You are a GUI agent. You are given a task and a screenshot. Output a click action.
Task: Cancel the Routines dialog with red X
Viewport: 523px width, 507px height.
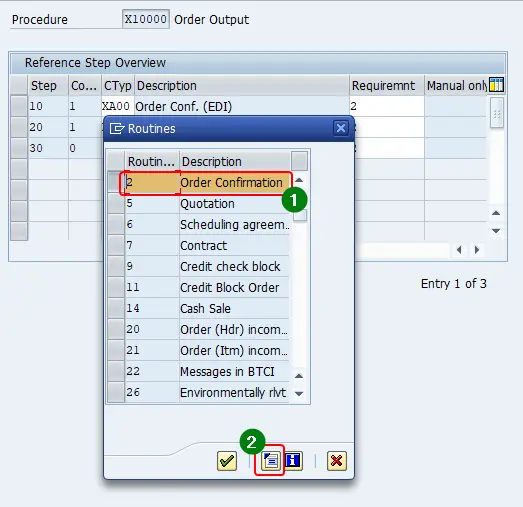(337, 461)
